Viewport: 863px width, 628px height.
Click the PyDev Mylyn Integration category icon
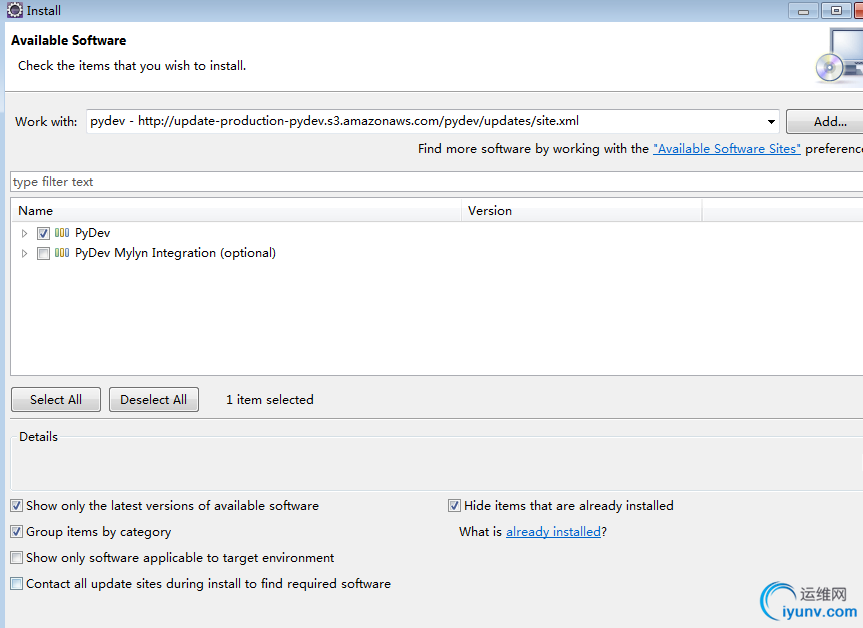click(62, 253)
